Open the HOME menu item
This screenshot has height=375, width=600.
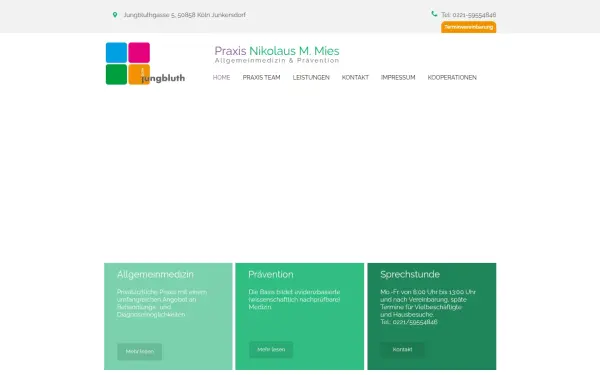(x=221, y=77)
